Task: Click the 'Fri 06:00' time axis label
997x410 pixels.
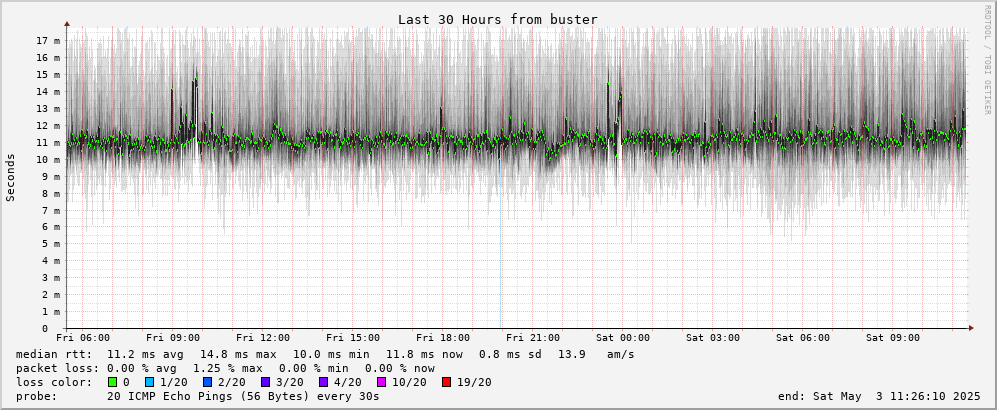Action: 83,338
